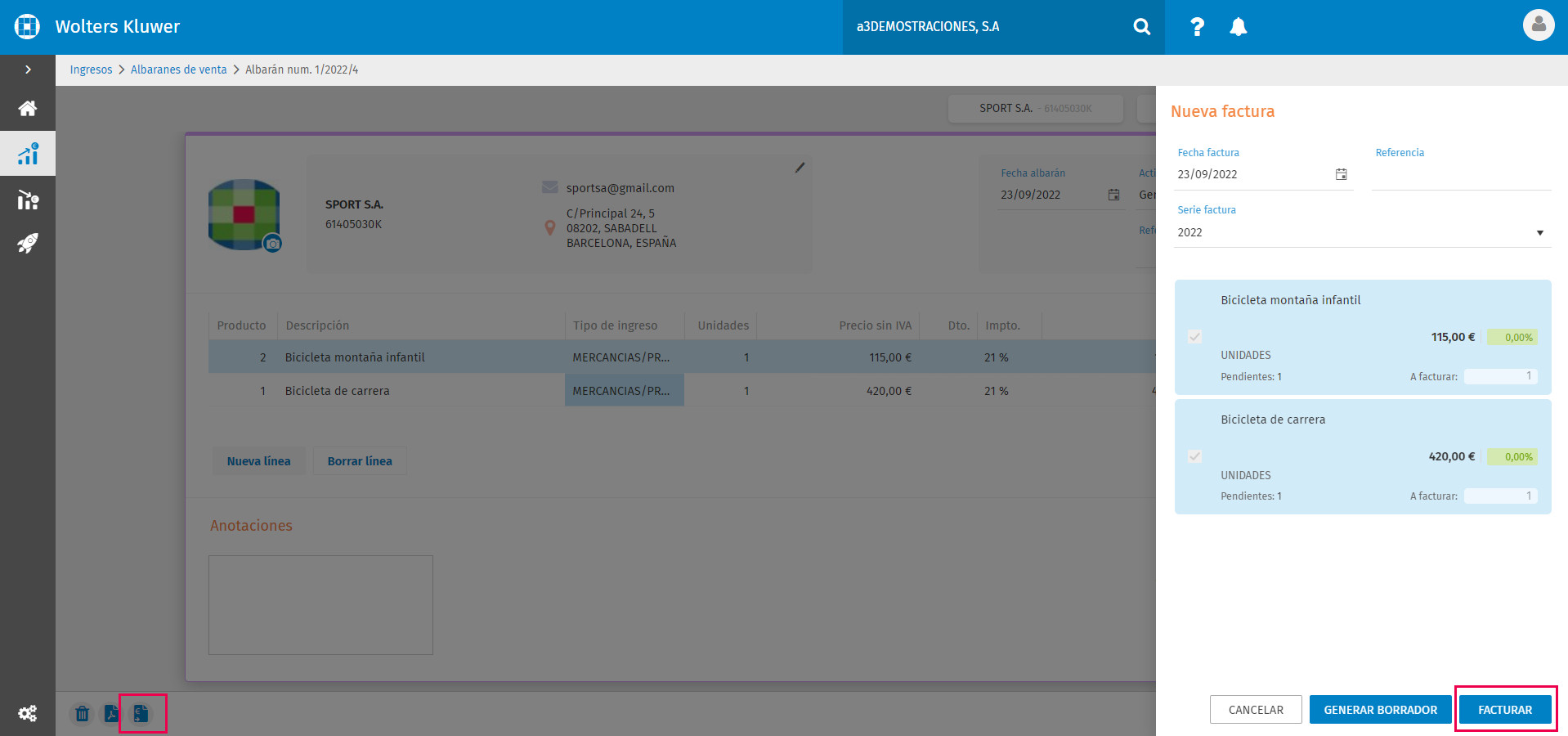The width and height of the screenshot is (1568, 736).
Task: Toggle checkbox for Bicicleta montaña infantil
Action: [x=1195, y=337]
